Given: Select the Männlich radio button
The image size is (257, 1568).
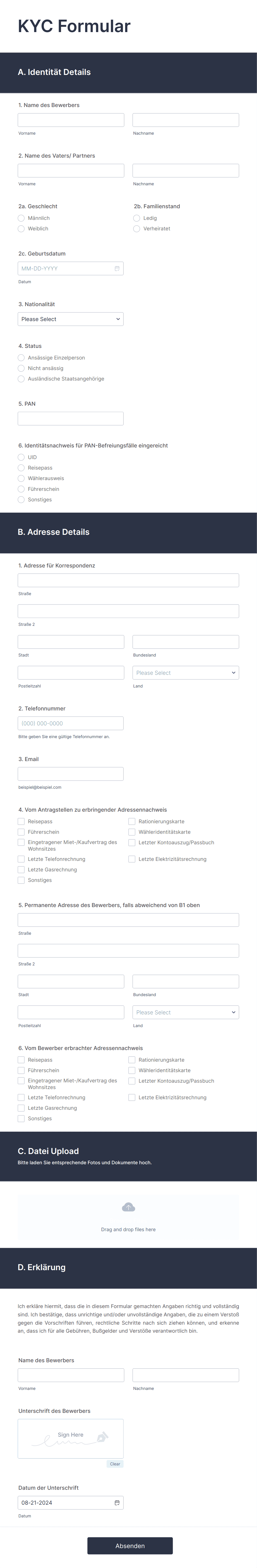Looking at the screenshot, I should [x=21, y=218].
